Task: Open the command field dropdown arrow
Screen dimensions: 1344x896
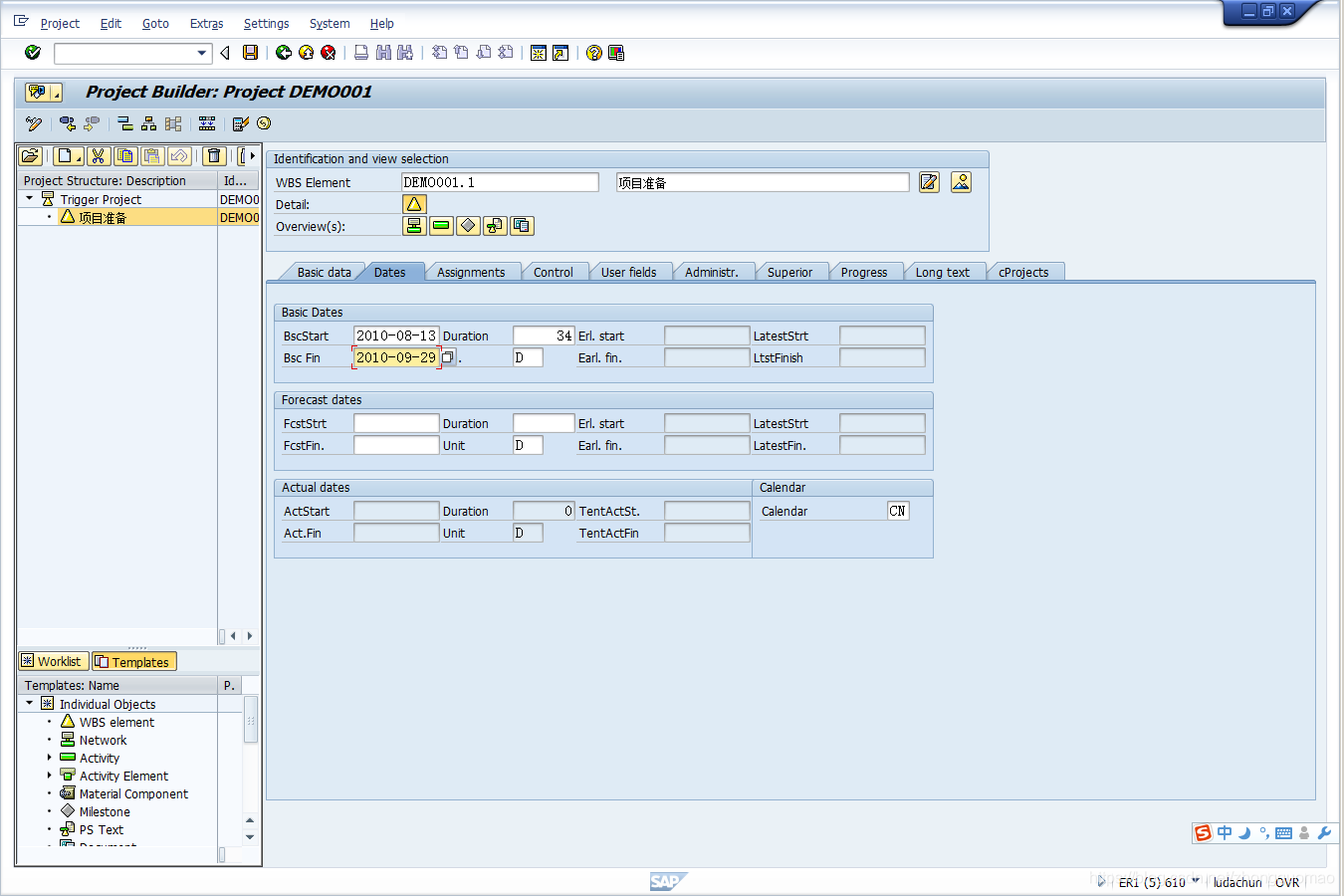Action: point(202,53)
